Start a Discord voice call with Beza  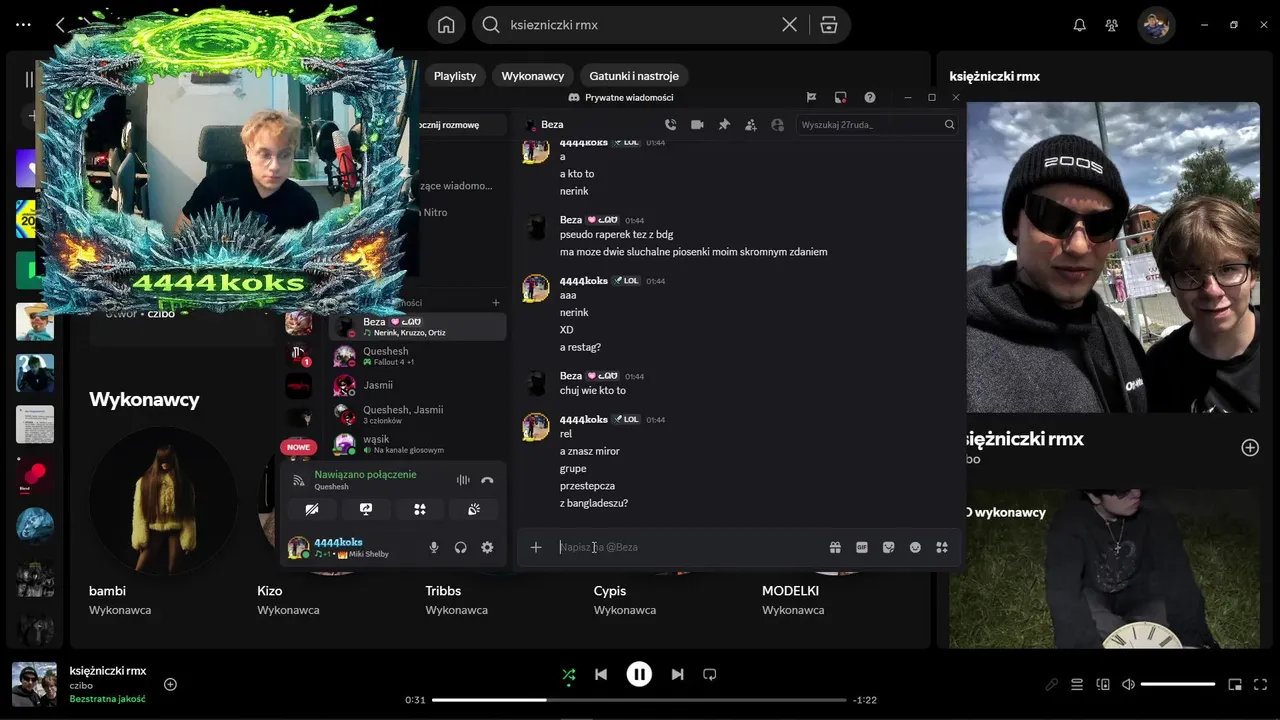coord(670,125)
